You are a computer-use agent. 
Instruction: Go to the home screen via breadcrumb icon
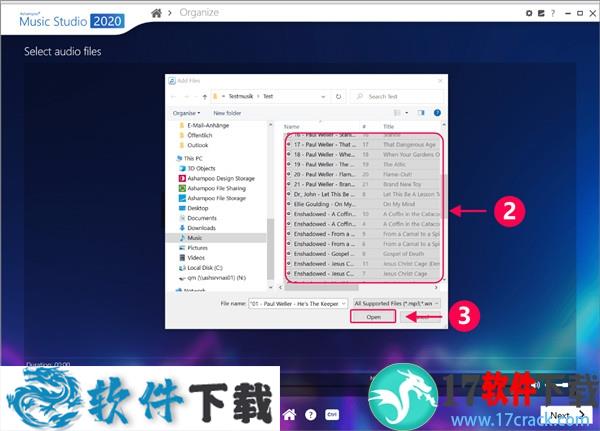click(156, 13)
